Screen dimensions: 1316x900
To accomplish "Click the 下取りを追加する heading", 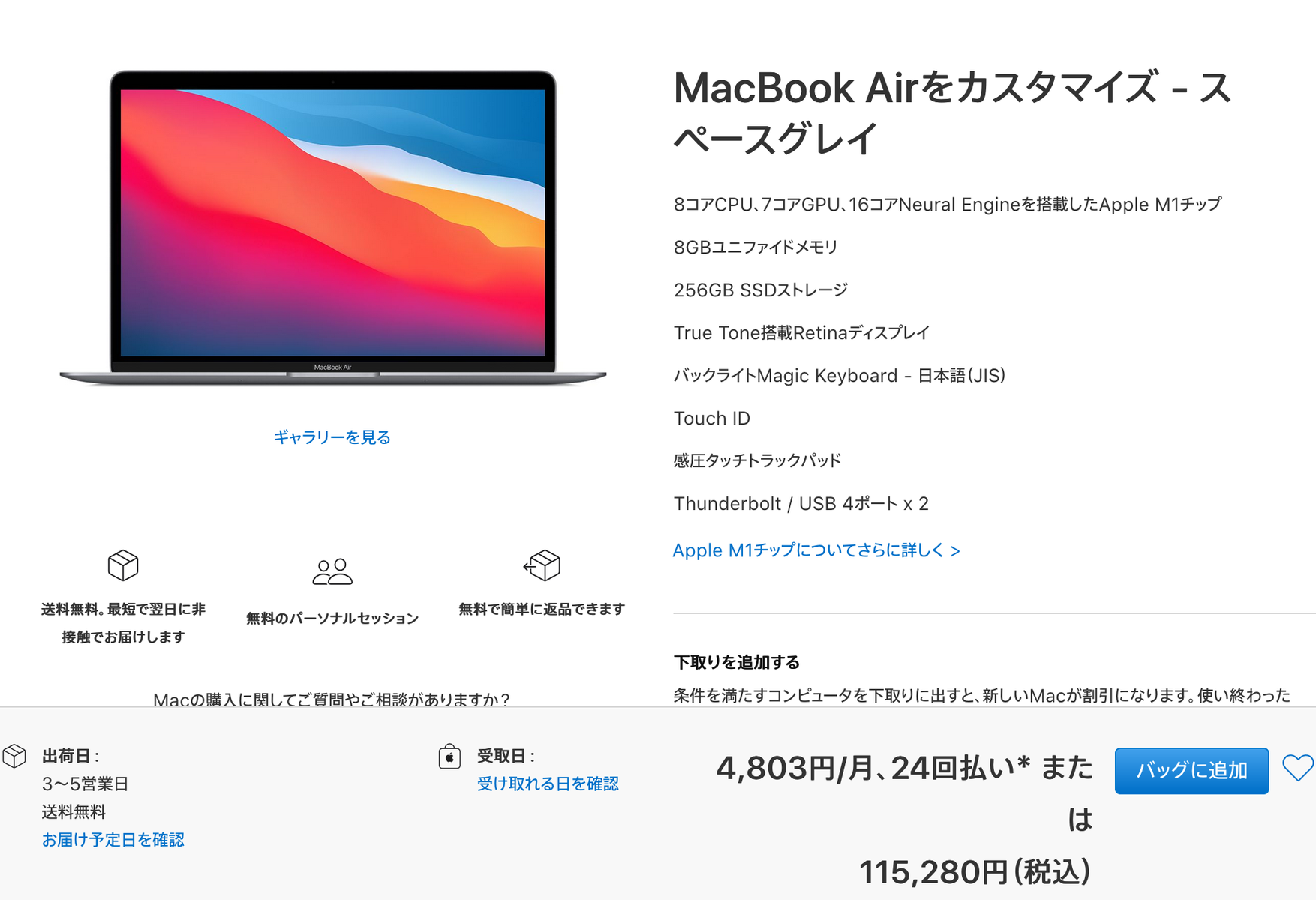I will (x=736, y=662).
